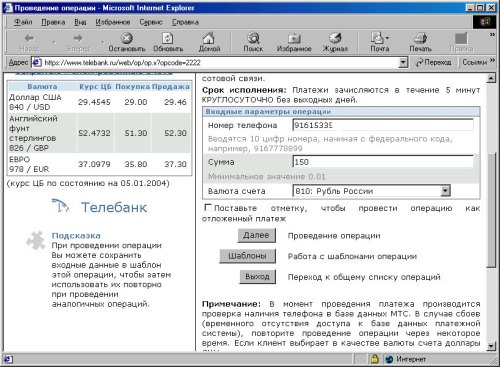
Task: Expand the toolbar overflow chevron
Action: point(492,34)
